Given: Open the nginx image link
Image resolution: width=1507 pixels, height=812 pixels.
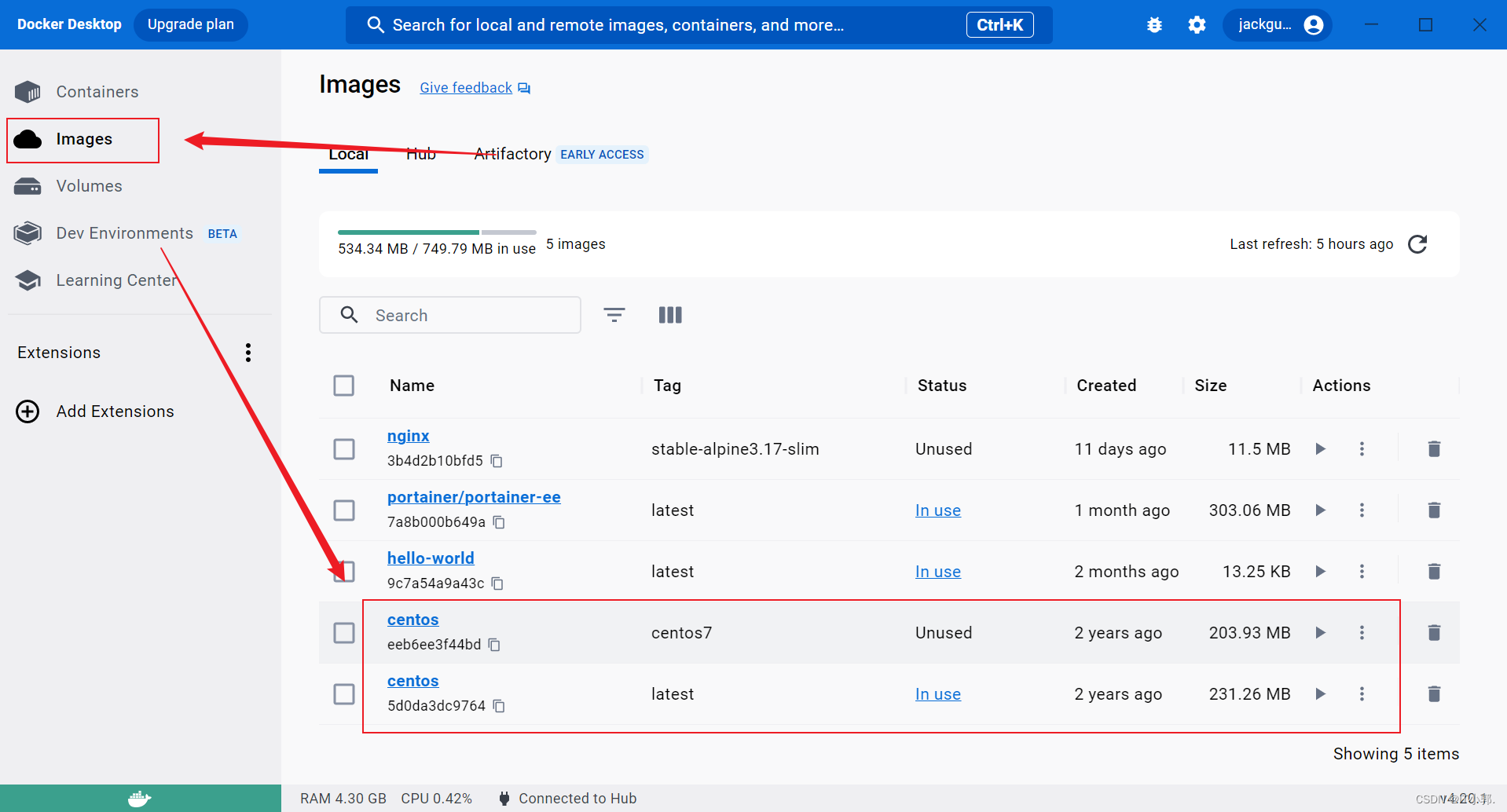Looking at the screenshot, I should [x=409, y=436].
